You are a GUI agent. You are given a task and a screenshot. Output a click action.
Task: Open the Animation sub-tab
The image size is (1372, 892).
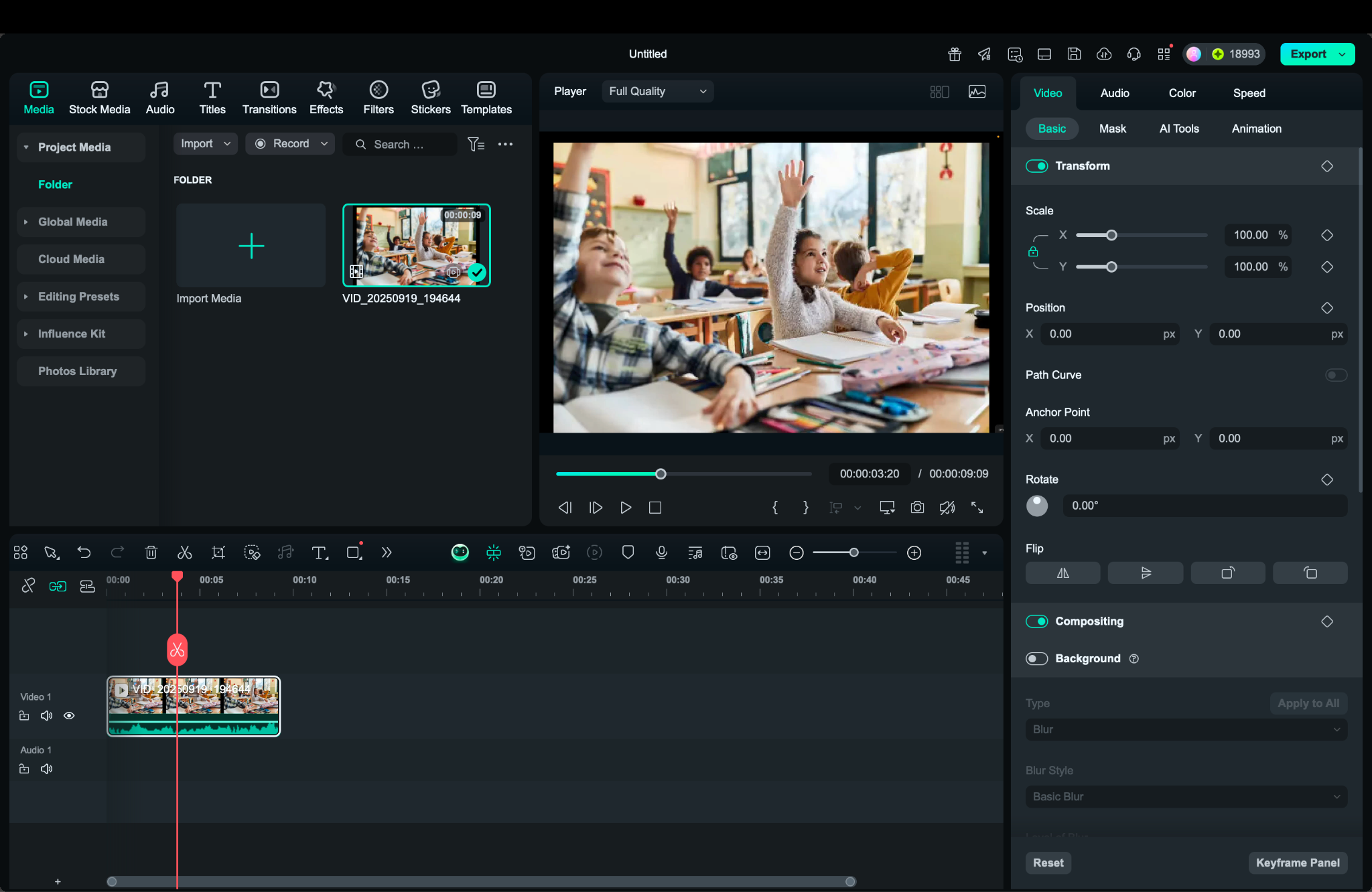tap(1256, 129)
